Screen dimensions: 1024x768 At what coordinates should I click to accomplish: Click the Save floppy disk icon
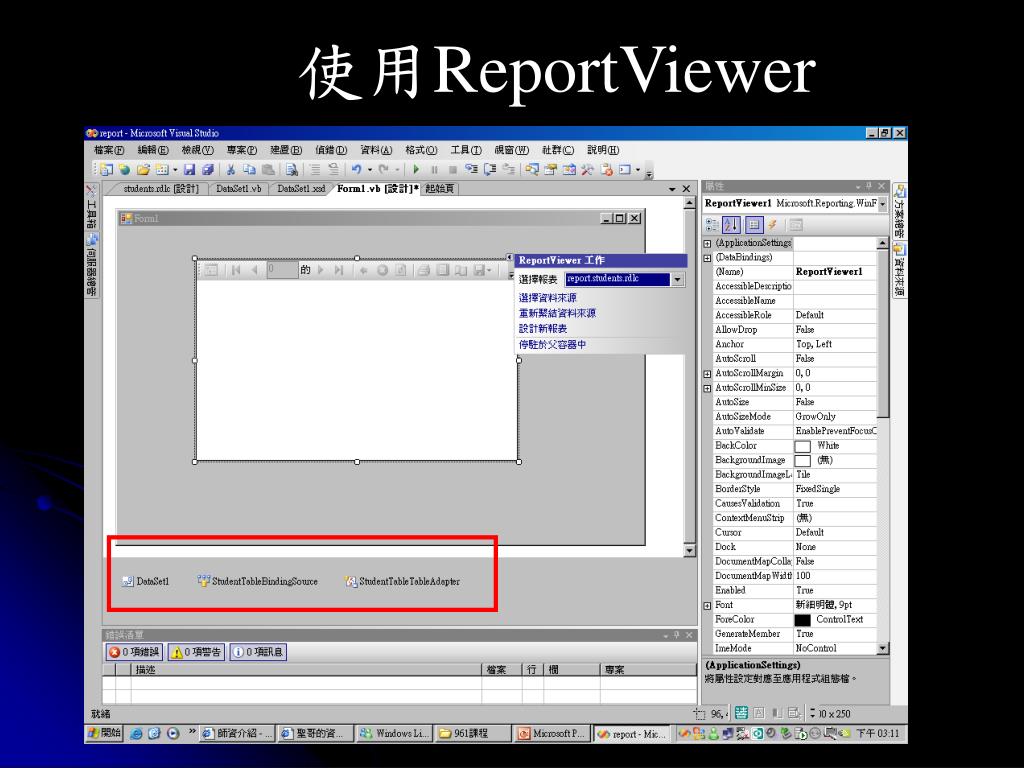tap(189, 170)
